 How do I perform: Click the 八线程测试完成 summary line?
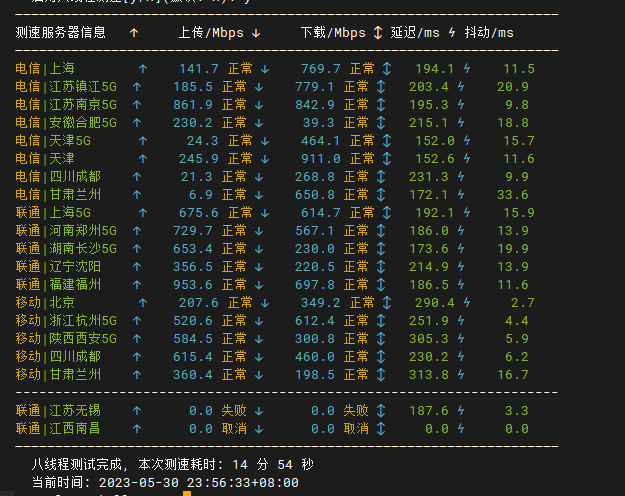[x=173, y=464]
